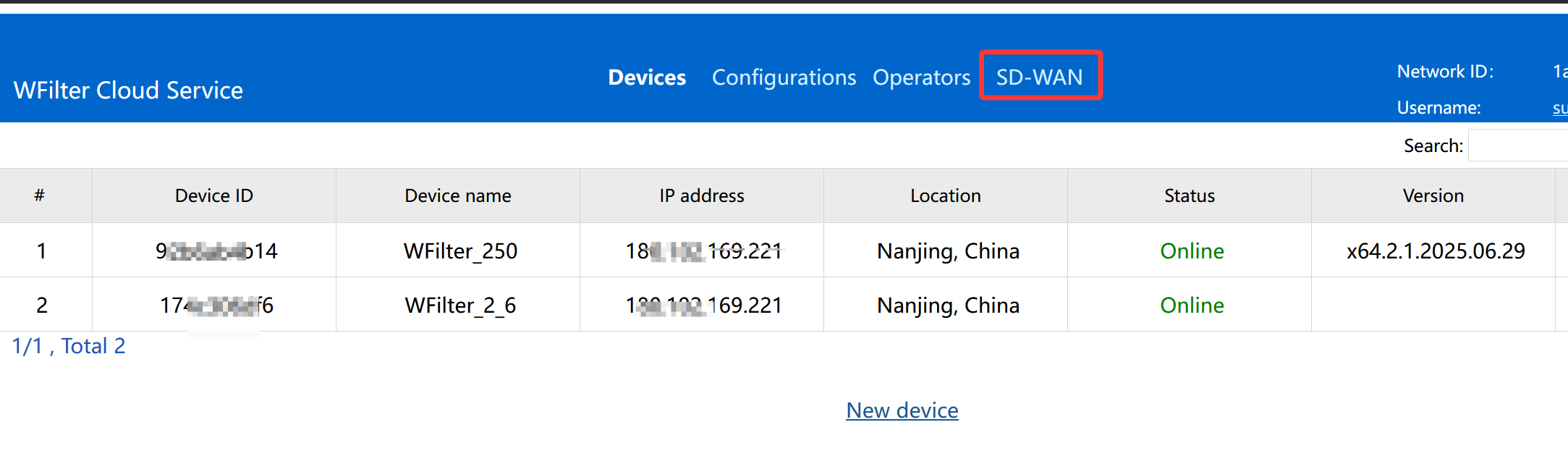
Task: Click the version x64.2.1.2025.06.29 cell
Action: (1436, 251)
